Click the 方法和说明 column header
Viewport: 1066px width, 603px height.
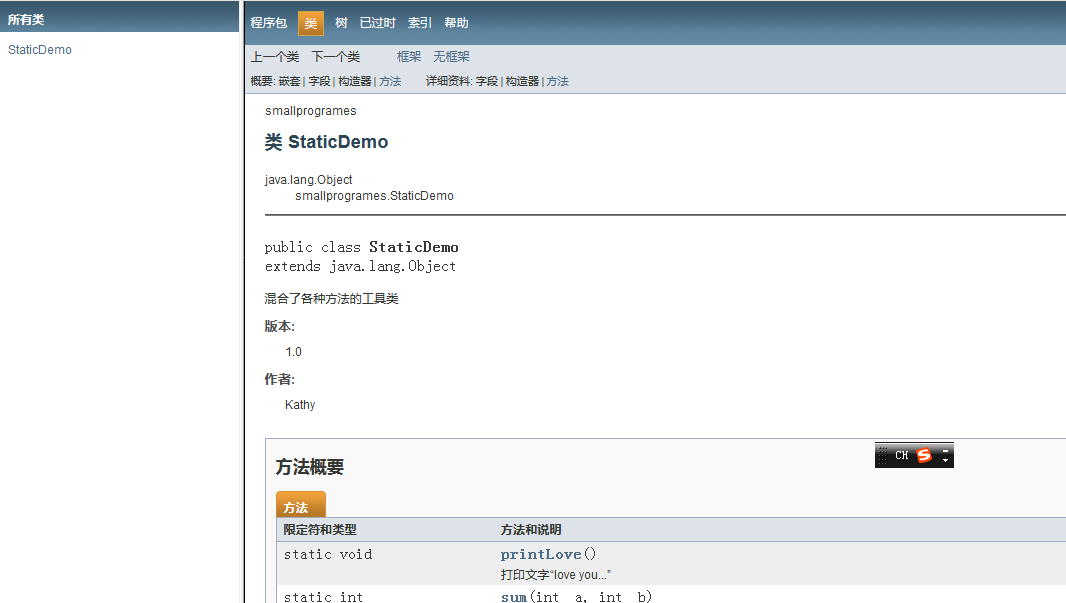[x=531, y=530]
